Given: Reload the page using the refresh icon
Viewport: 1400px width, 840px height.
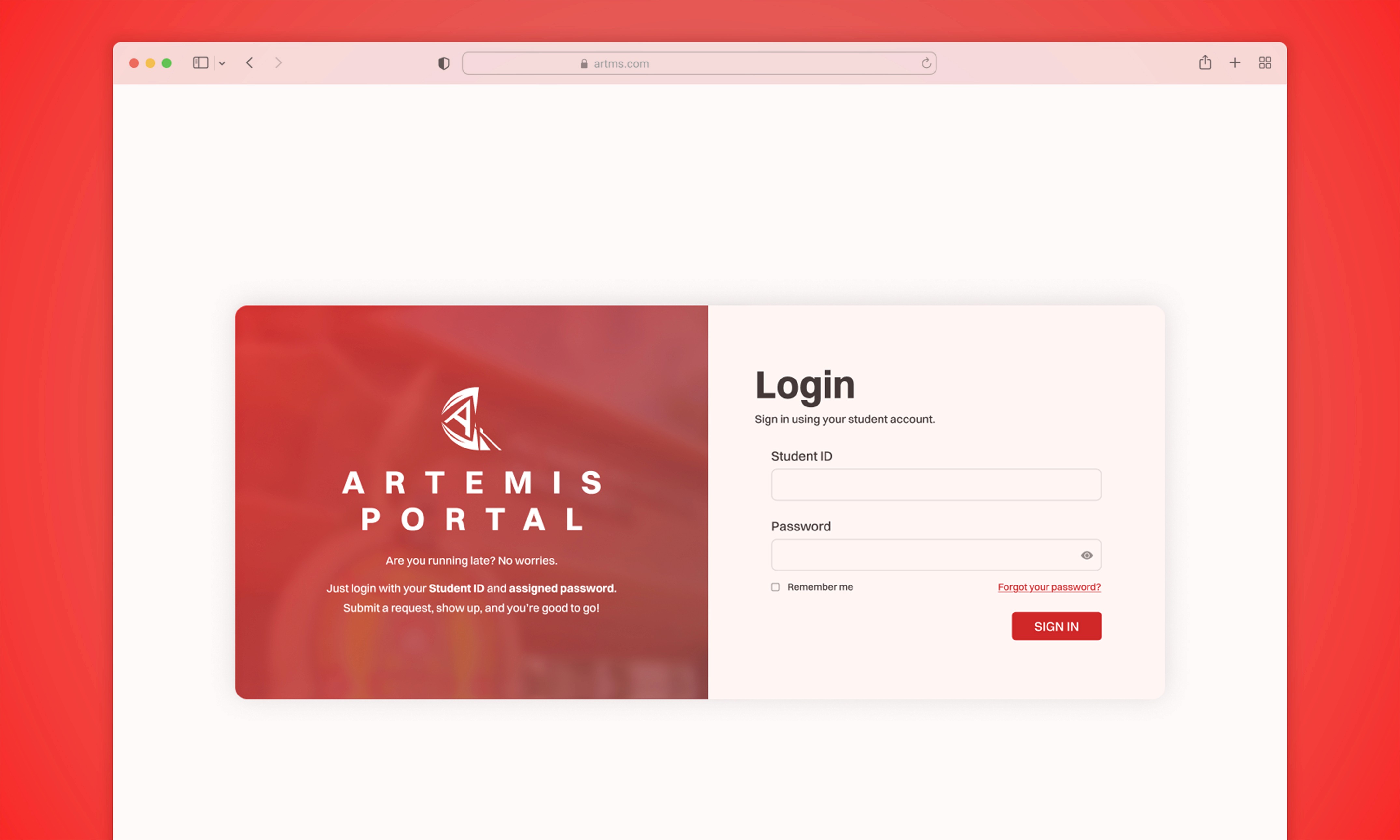Looking at the screenshot, I should (x=926, y=63).
